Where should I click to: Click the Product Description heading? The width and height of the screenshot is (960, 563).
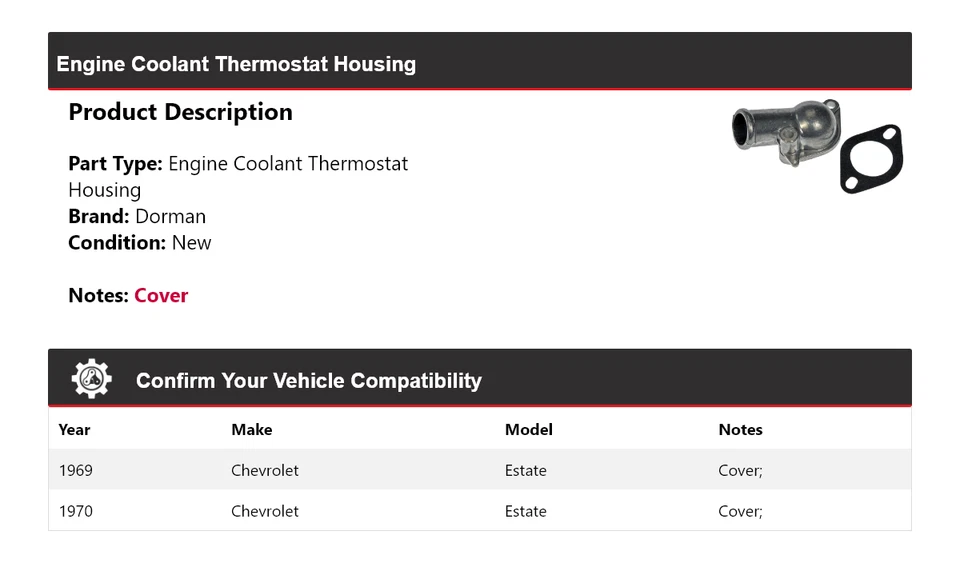click(180, 112)
